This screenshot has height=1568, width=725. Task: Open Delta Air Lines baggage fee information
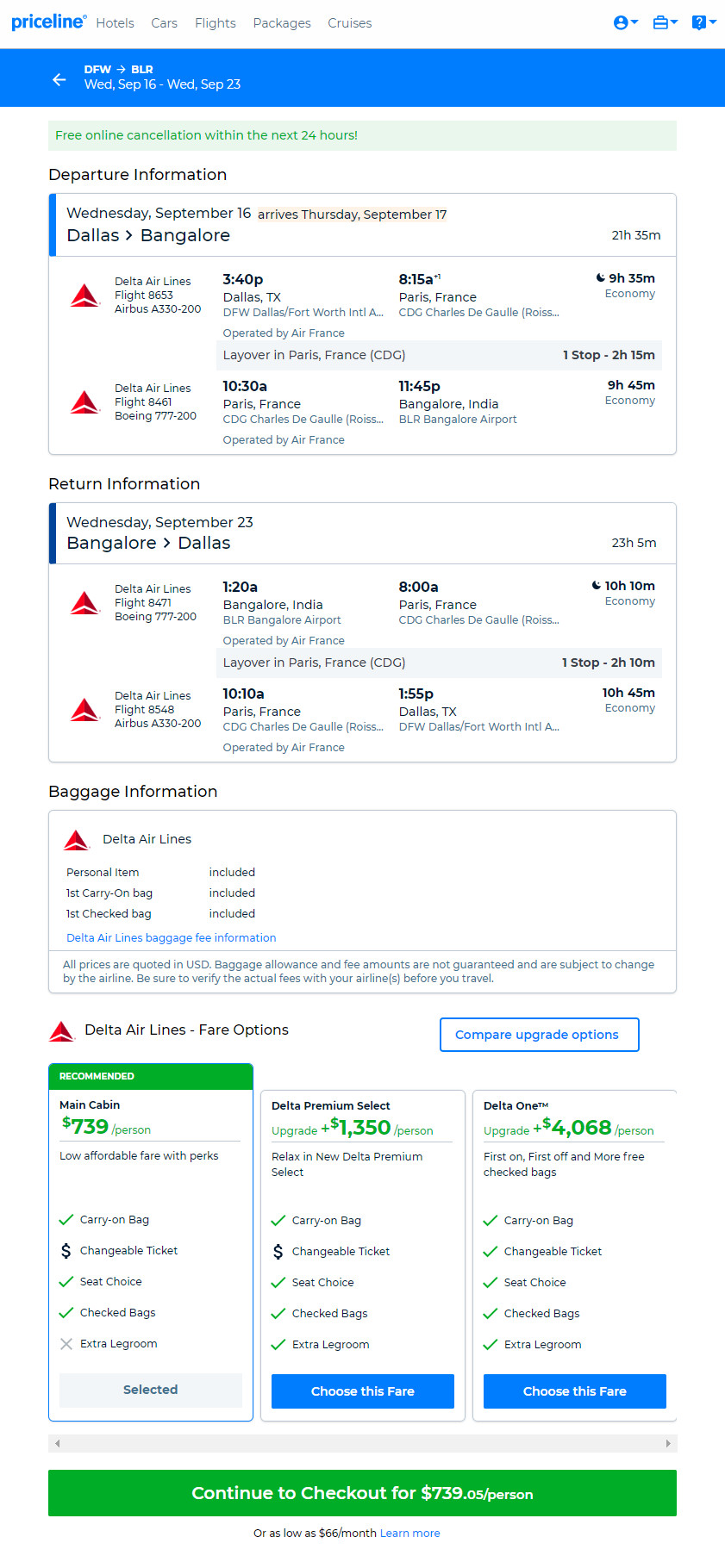[x=172, y=937]
